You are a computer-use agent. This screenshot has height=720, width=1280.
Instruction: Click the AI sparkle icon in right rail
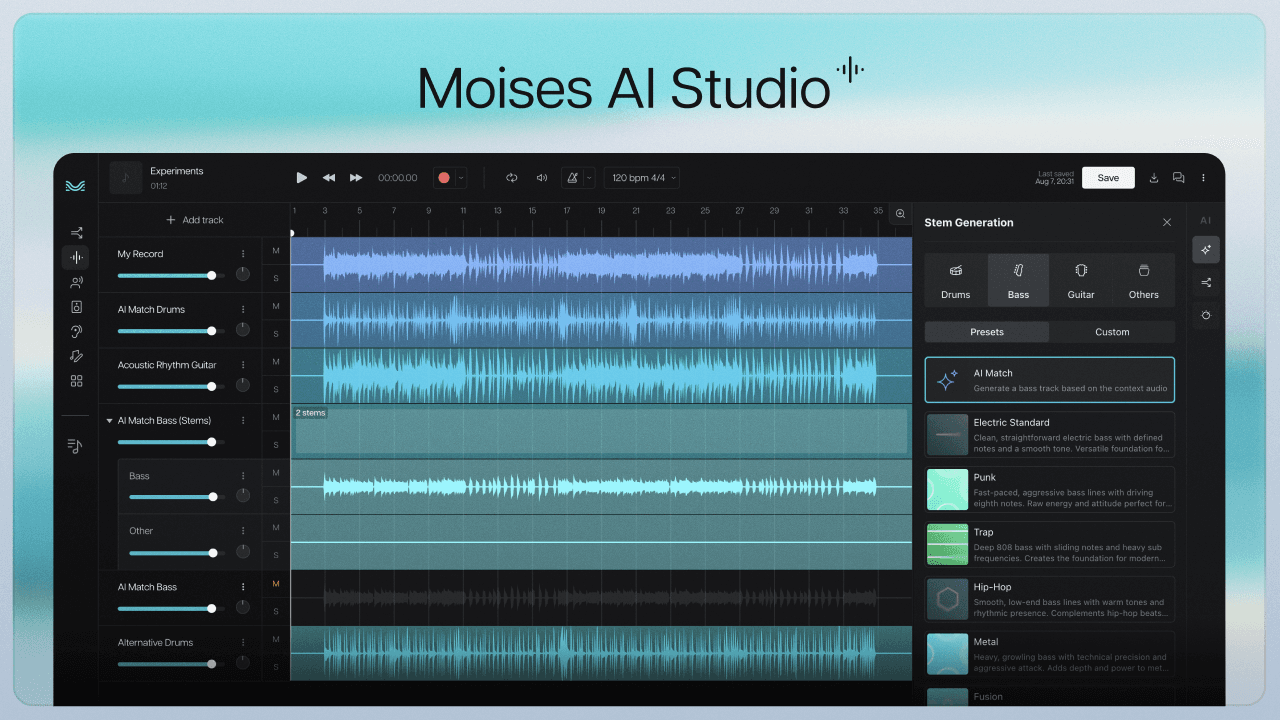[1206, 250]
